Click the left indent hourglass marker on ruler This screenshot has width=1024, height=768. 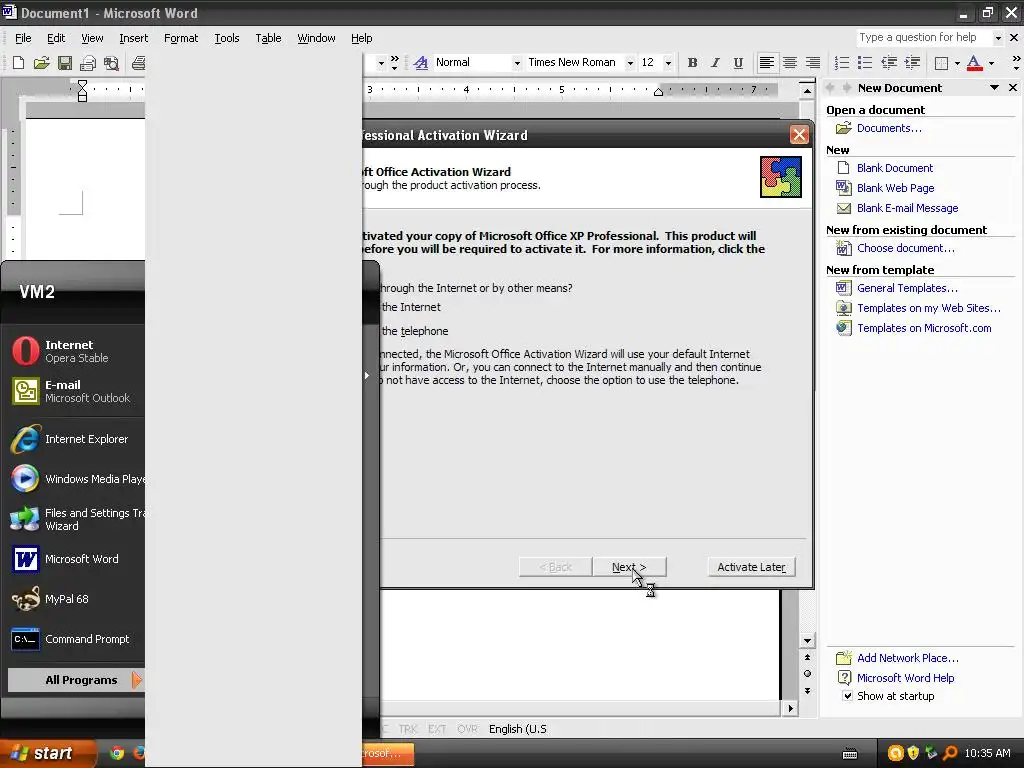pyautogui.click(x=82, y=91)
